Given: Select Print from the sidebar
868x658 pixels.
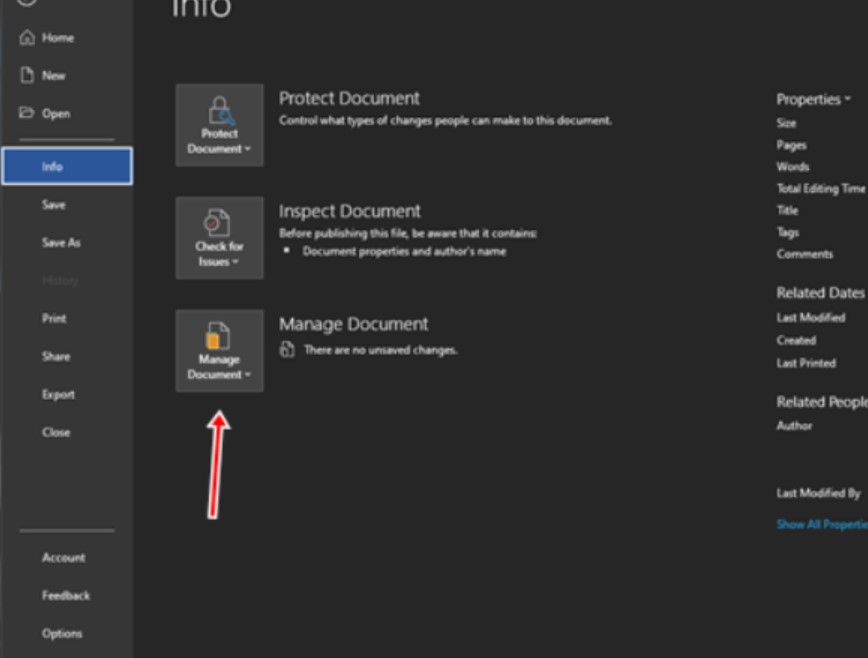Looking at the screenshot, I should pos(55,318).
